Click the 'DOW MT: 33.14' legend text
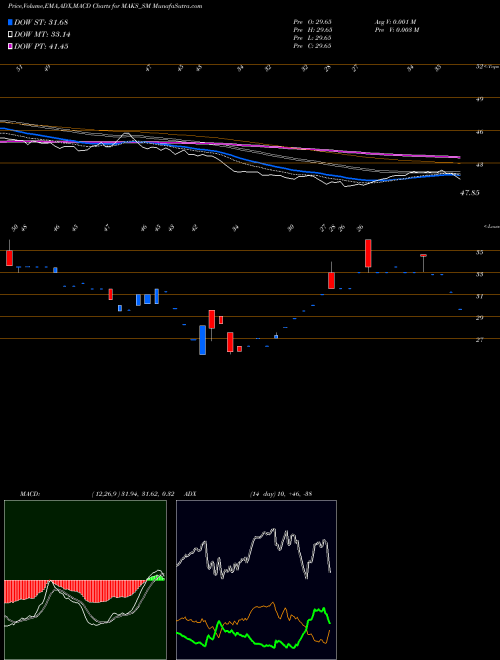The height and width of the screenshot is (660, 500). click(x=42, y=35)
